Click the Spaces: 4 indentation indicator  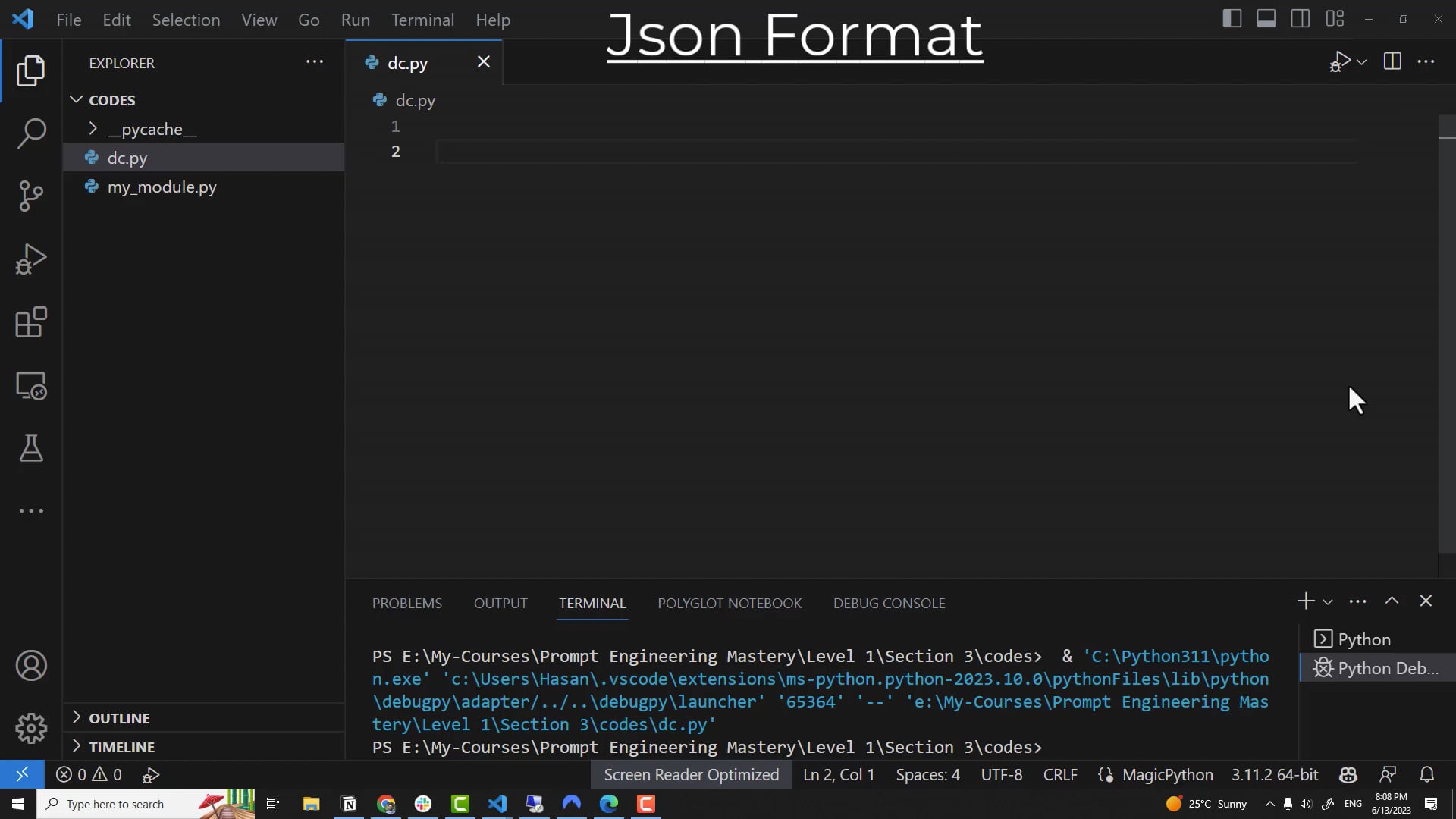pyautogui.click(x=927, y=774)
